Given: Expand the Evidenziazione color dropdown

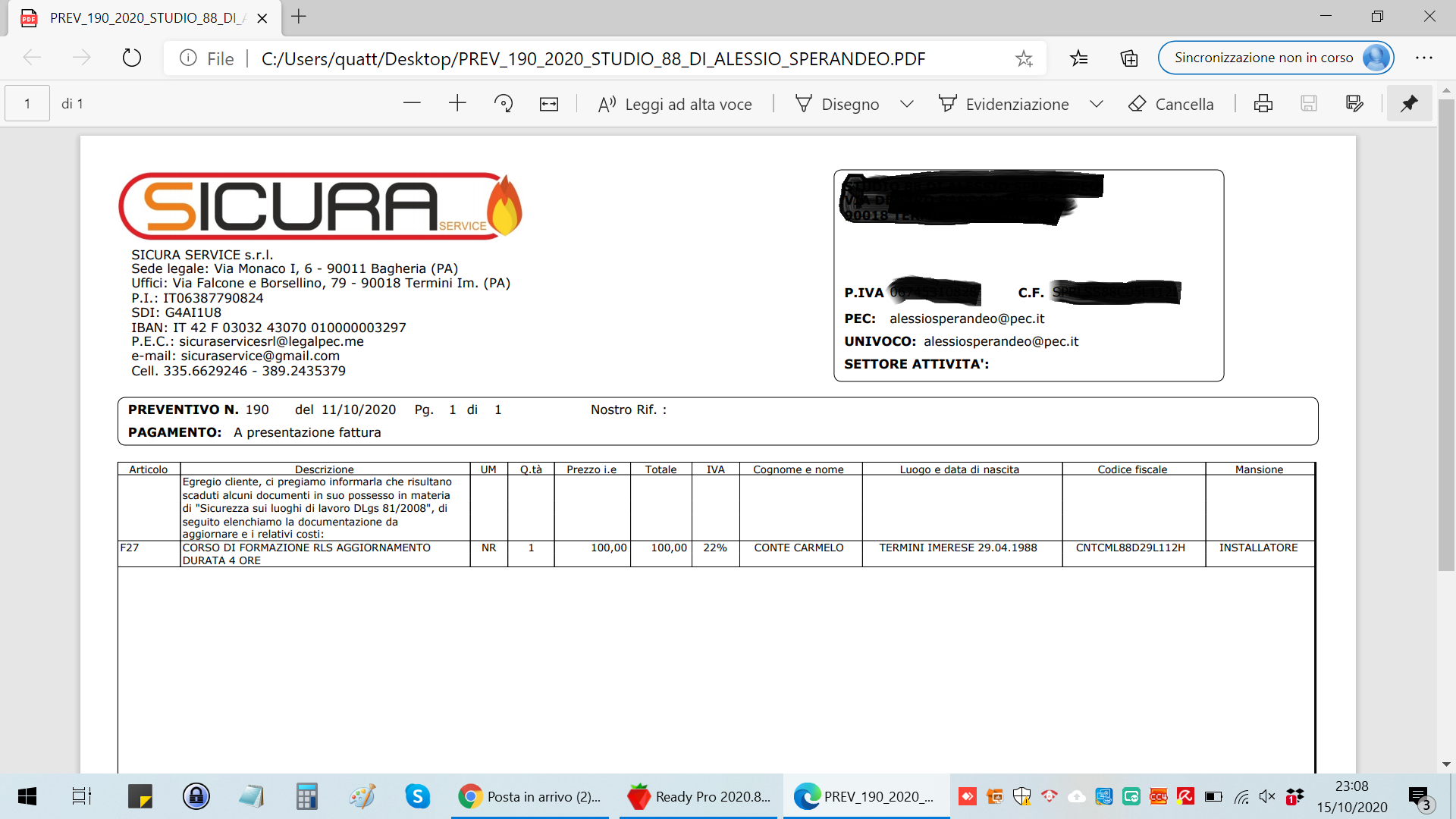Looking at the screenshot, I should click(1097, 104).
